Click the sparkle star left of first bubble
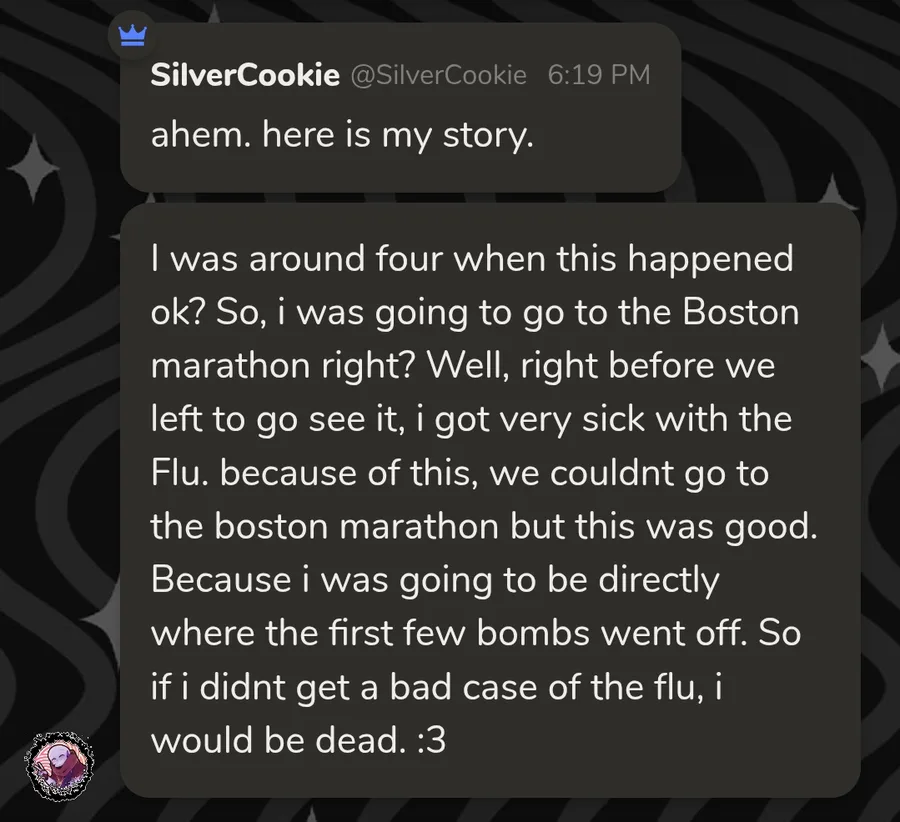900x822 pixels. 39,170
